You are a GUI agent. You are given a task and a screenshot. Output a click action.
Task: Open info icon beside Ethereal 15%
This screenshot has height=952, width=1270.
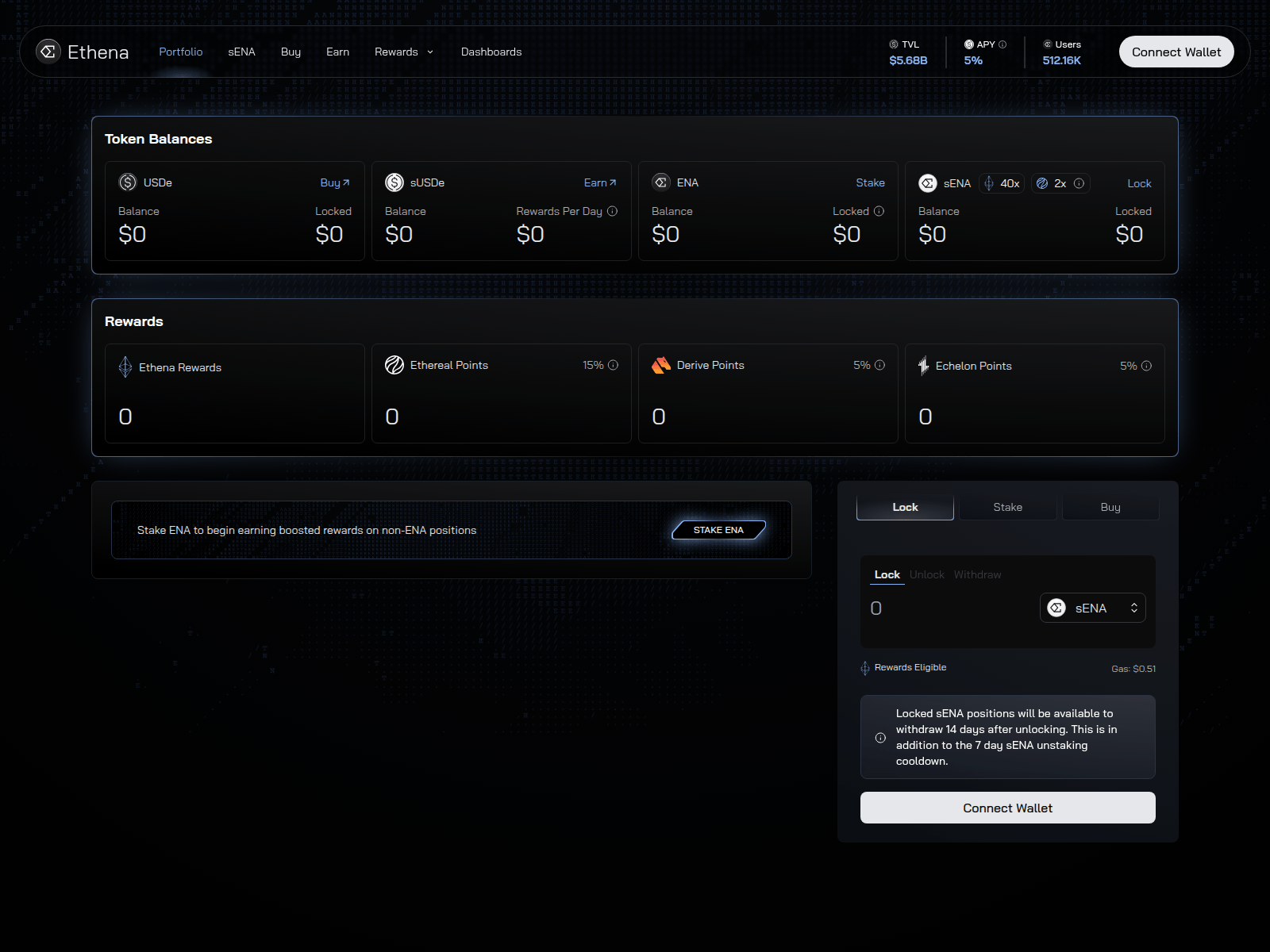point(613,365)
